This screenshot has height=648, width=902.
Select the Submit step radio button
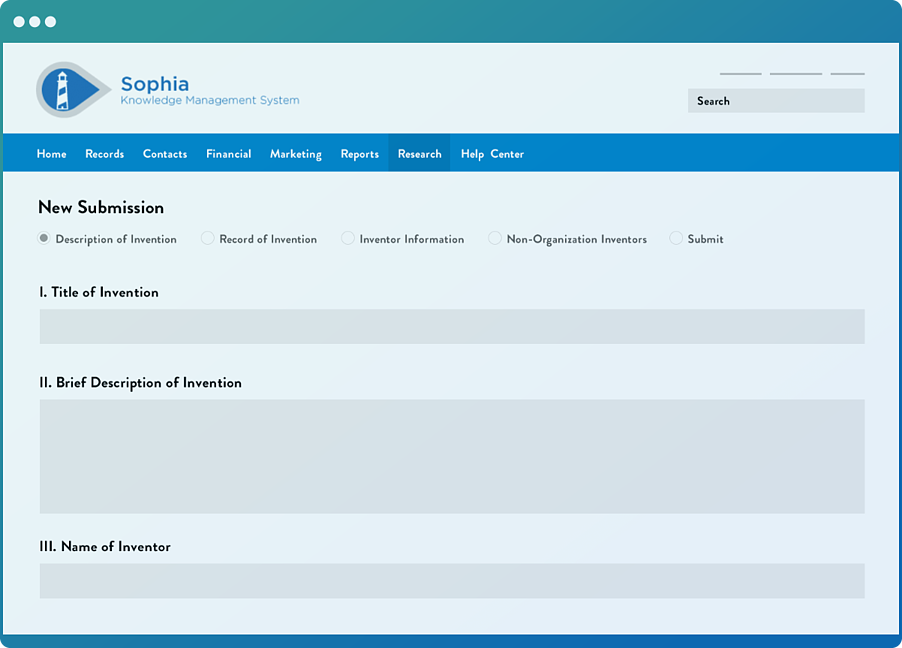(x=676, y=238)
